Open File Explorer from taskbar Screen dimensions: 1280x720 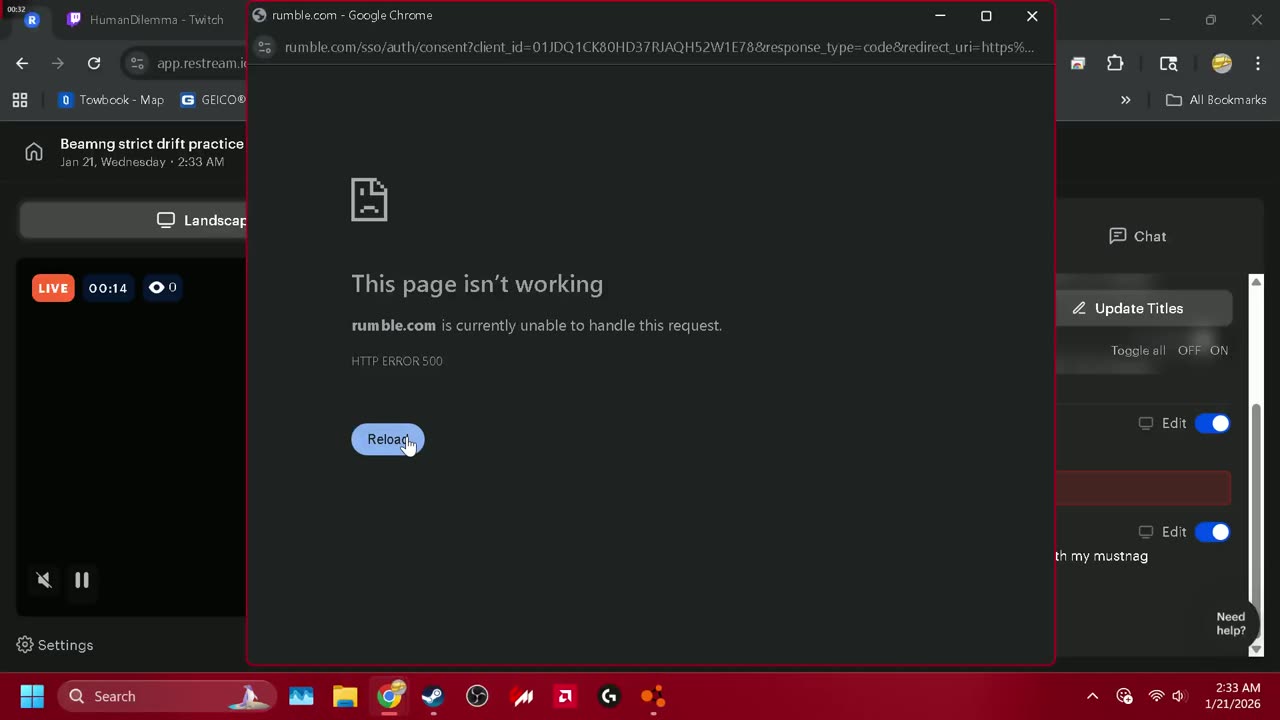(x=345, y=696)
